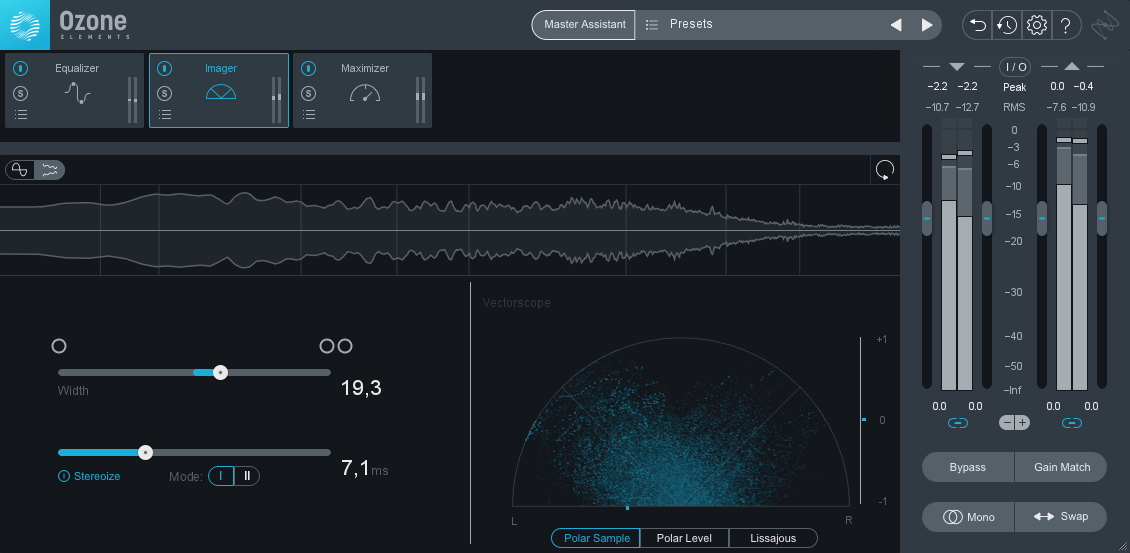This screenshot has width=1130, height=553.
Task: Click the Imager module gain fader
Action: point(277,99)
